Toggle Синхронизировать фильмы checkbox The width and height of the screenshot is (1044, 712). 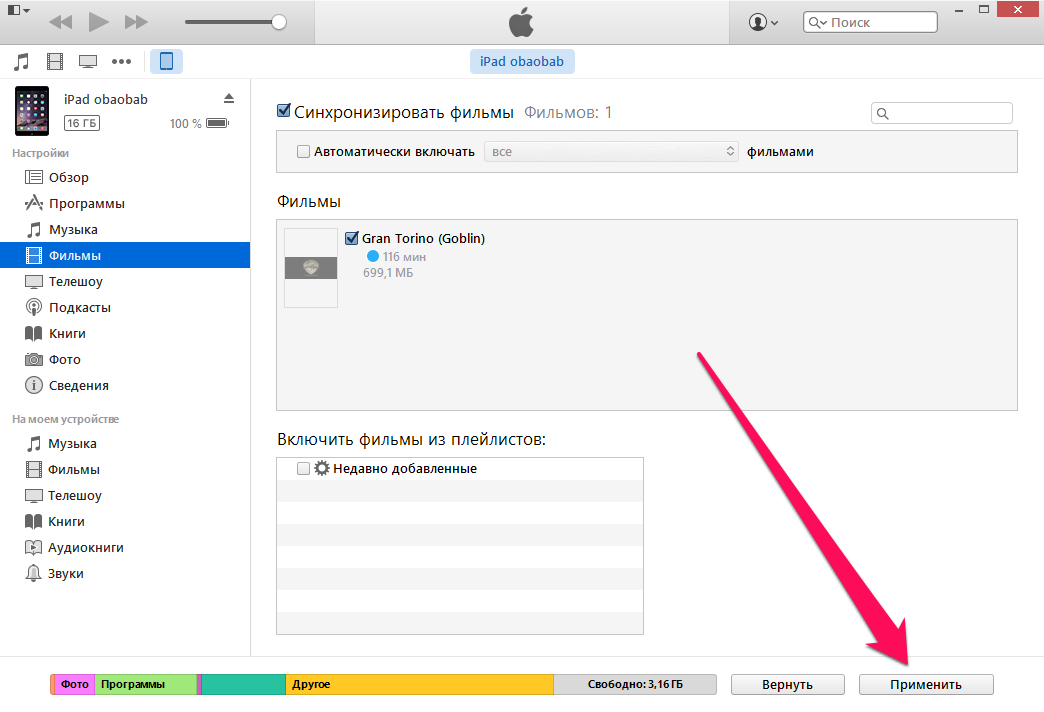284,111
